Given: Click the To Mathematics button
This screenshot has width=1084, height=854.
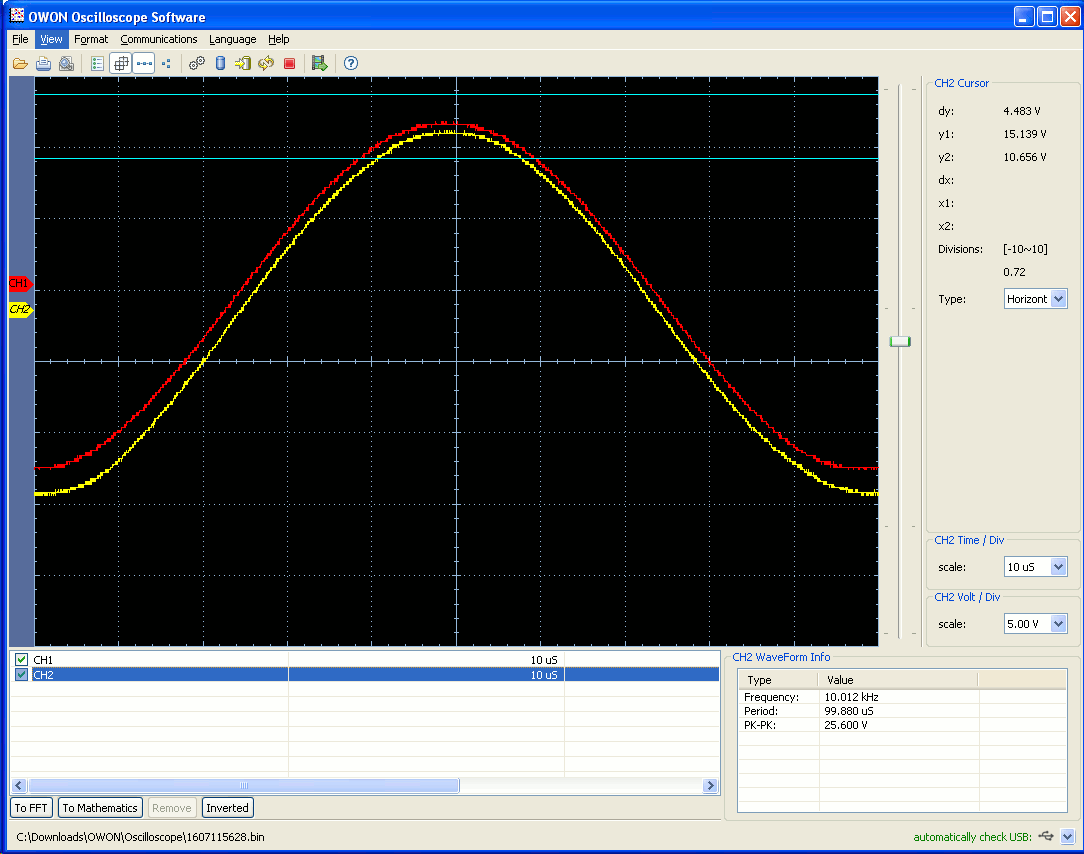Looking at the screenshot, I should point(100,808).
